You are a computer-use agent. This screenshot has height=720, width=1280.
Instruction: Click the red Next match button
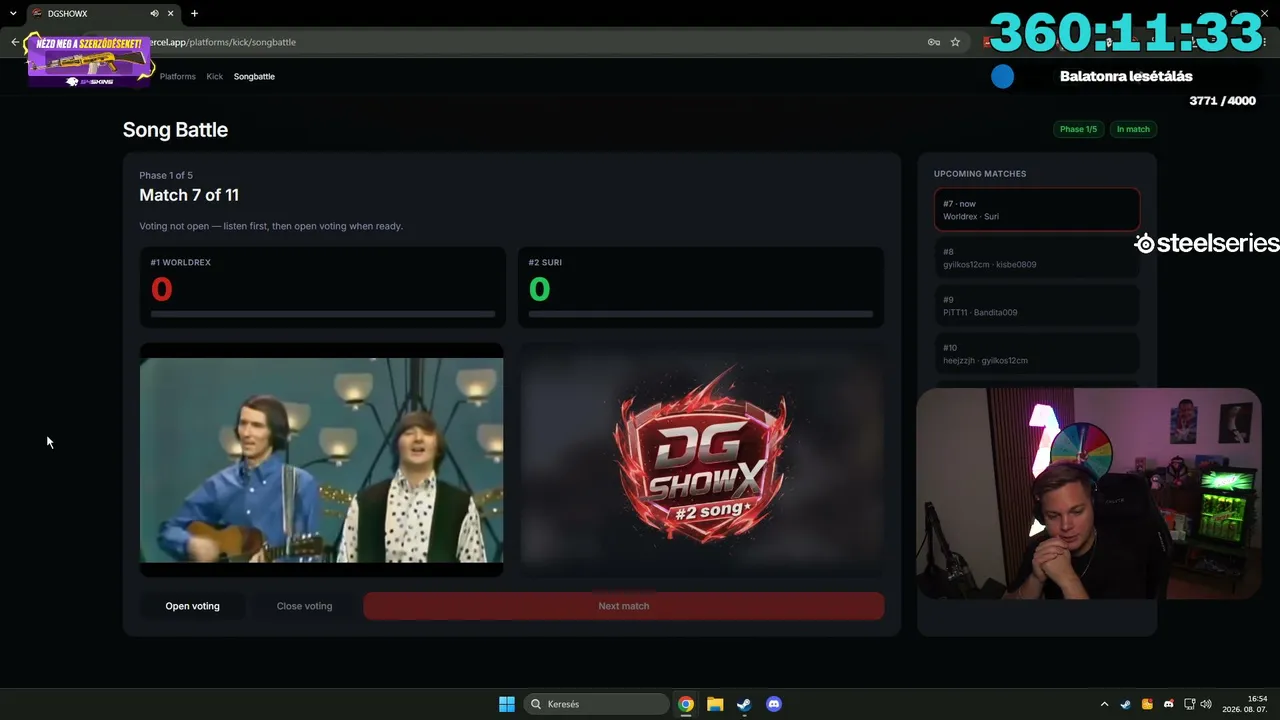624,606
